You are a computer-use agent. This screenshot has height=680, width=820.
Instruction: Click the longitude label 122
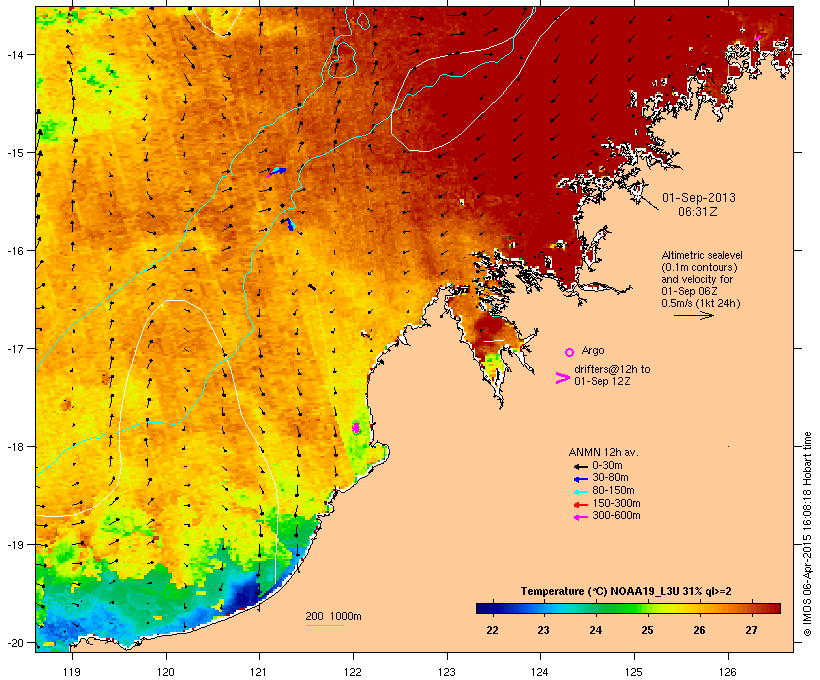point(353,672)
